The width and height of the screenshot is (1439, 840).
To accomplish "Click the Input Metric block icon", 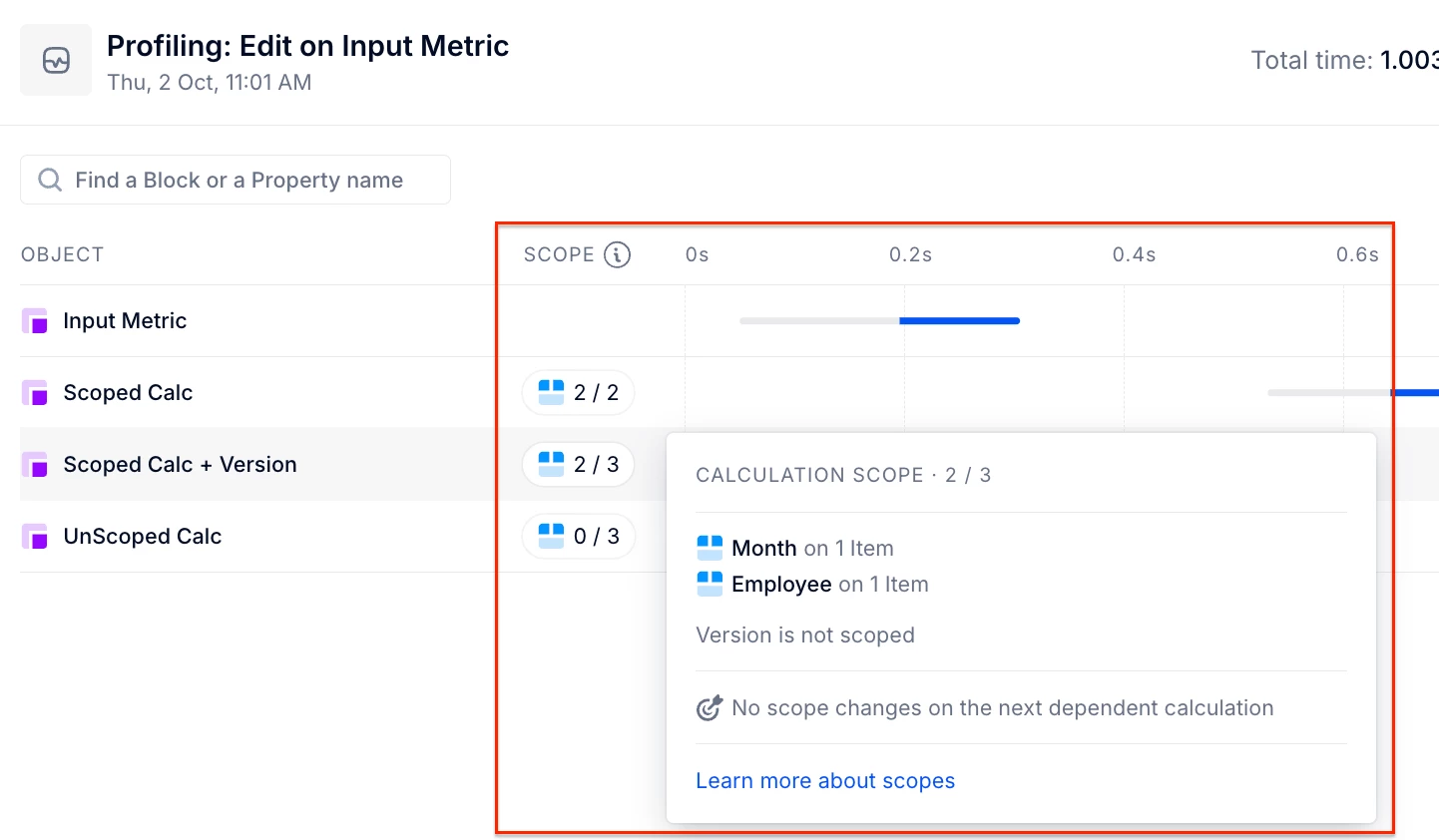I will (x=35, y=321).
